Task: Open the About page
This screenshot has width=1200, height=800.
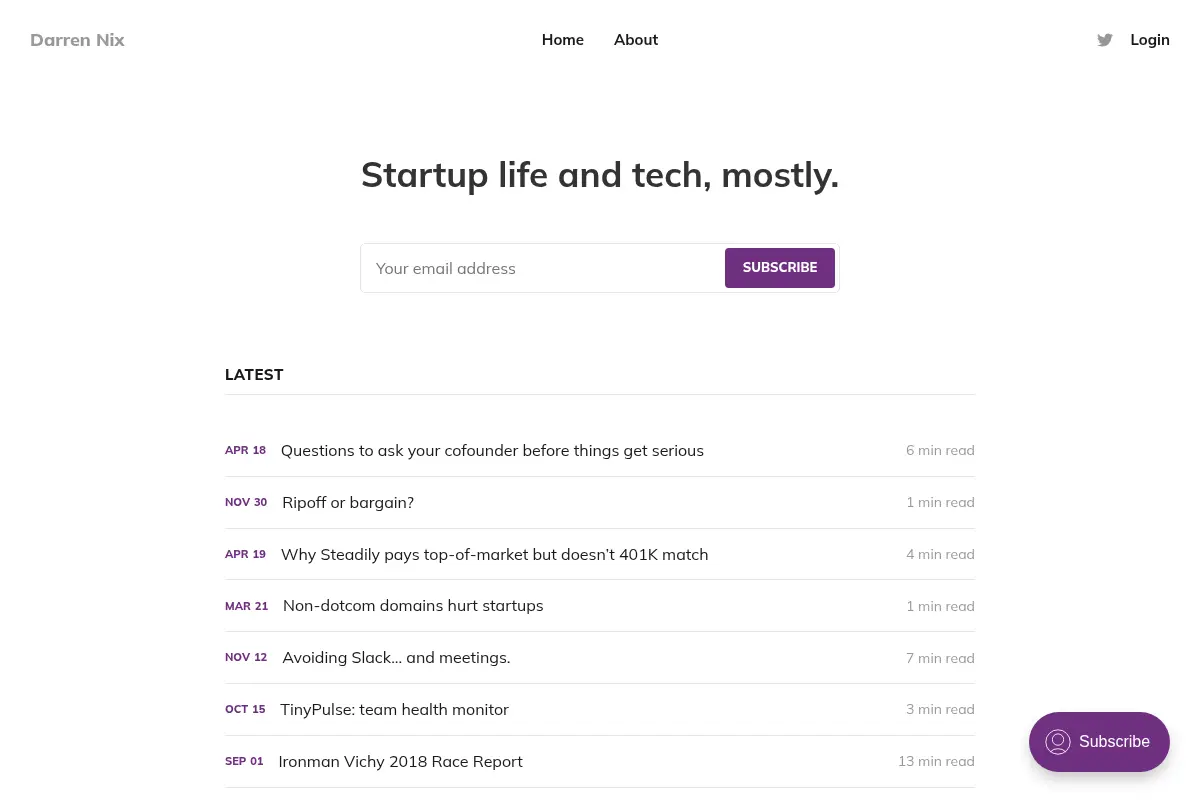Action: point(636,40)
